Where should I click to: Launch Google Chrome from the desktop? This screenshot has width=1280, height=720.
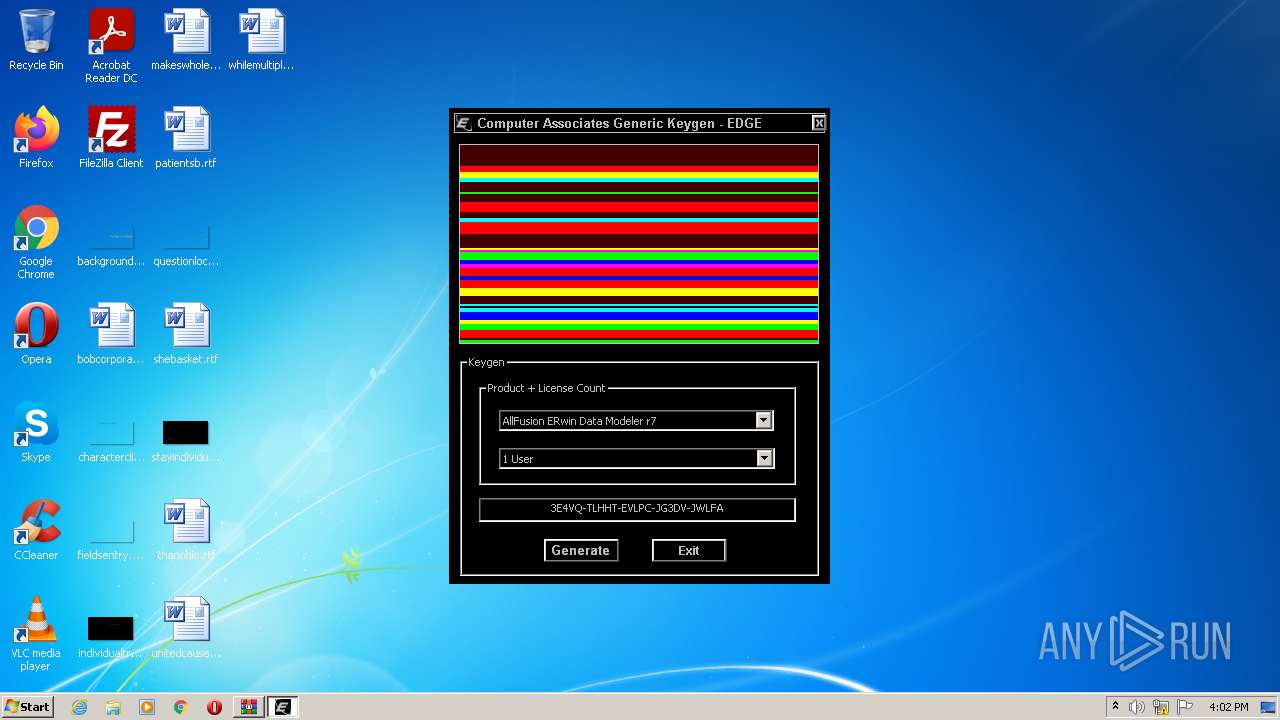[x=36, y=243]
